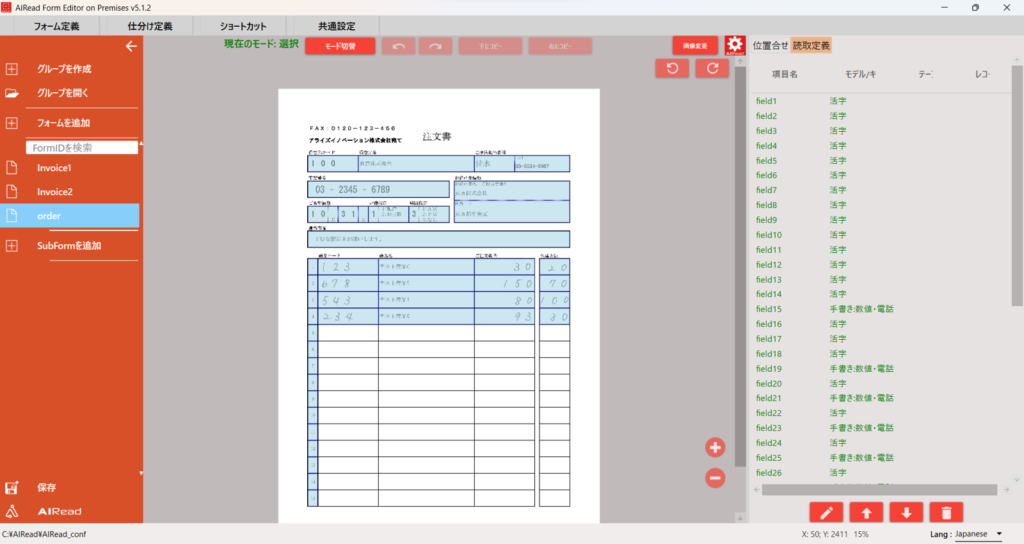The height and width of the screenshot is (544, 1024).
Task: Open the 仕分け定義 menu tab
Action: [x=150, y=26]
